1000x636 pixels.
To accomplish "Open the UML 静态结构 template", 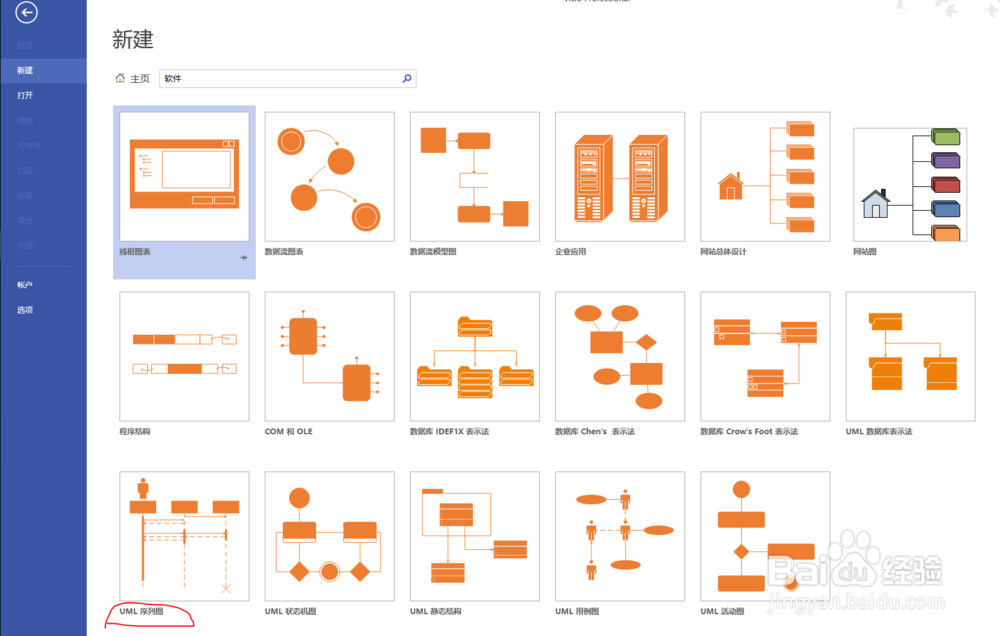I will pyautogui.click(x=474, y=535).
